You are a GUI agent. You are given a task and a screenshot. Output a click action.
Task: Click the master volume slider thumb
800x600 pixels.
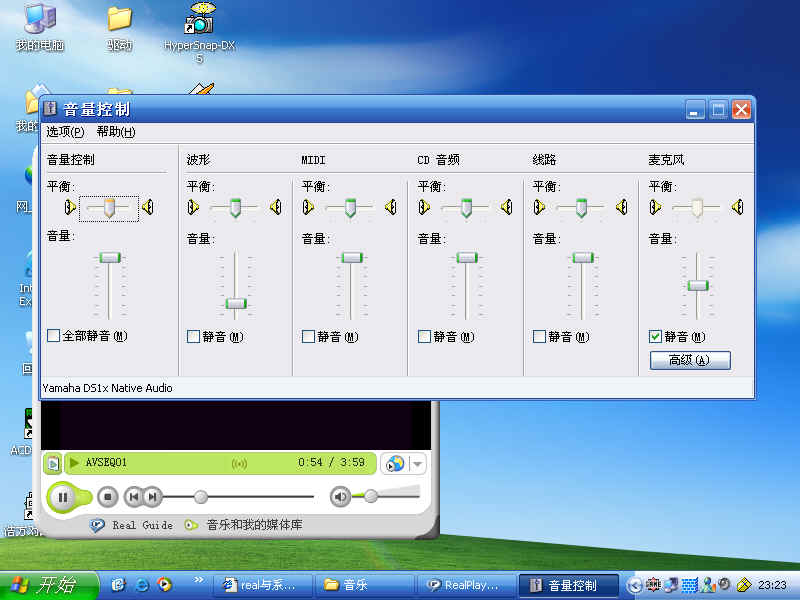(110, 258)
